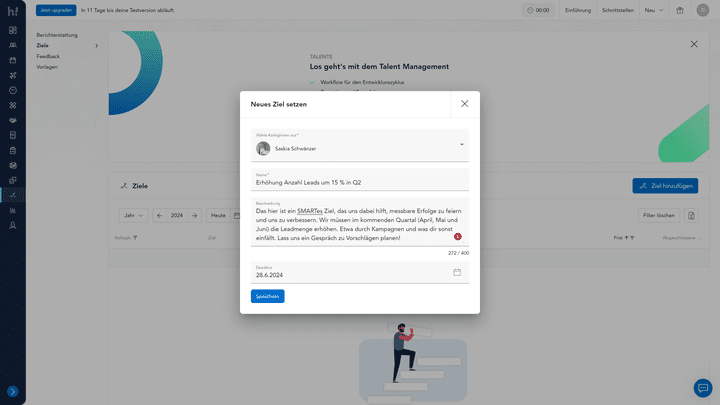Screen dimensions: 720x405
Task: Click the Filter löschen button
Action: tap(658, 215)
